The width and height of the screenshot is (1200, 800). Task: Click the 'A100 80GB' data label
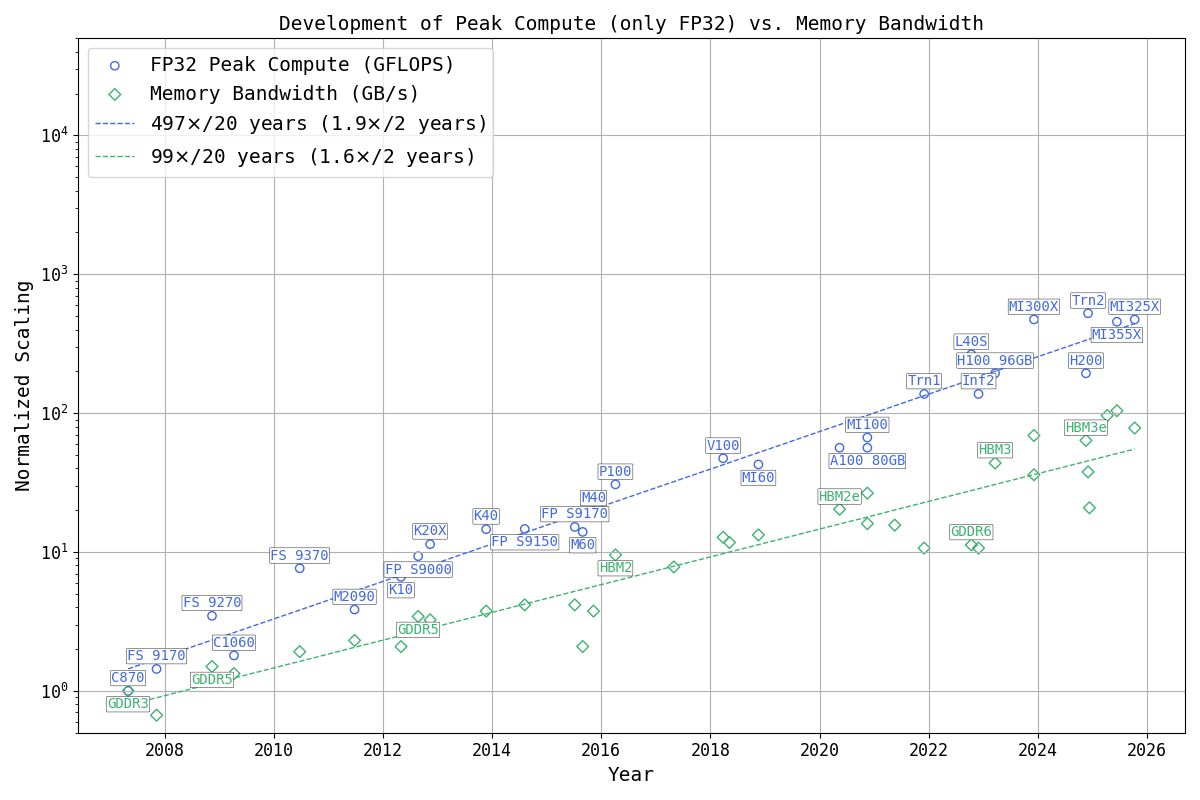point(867,460)
